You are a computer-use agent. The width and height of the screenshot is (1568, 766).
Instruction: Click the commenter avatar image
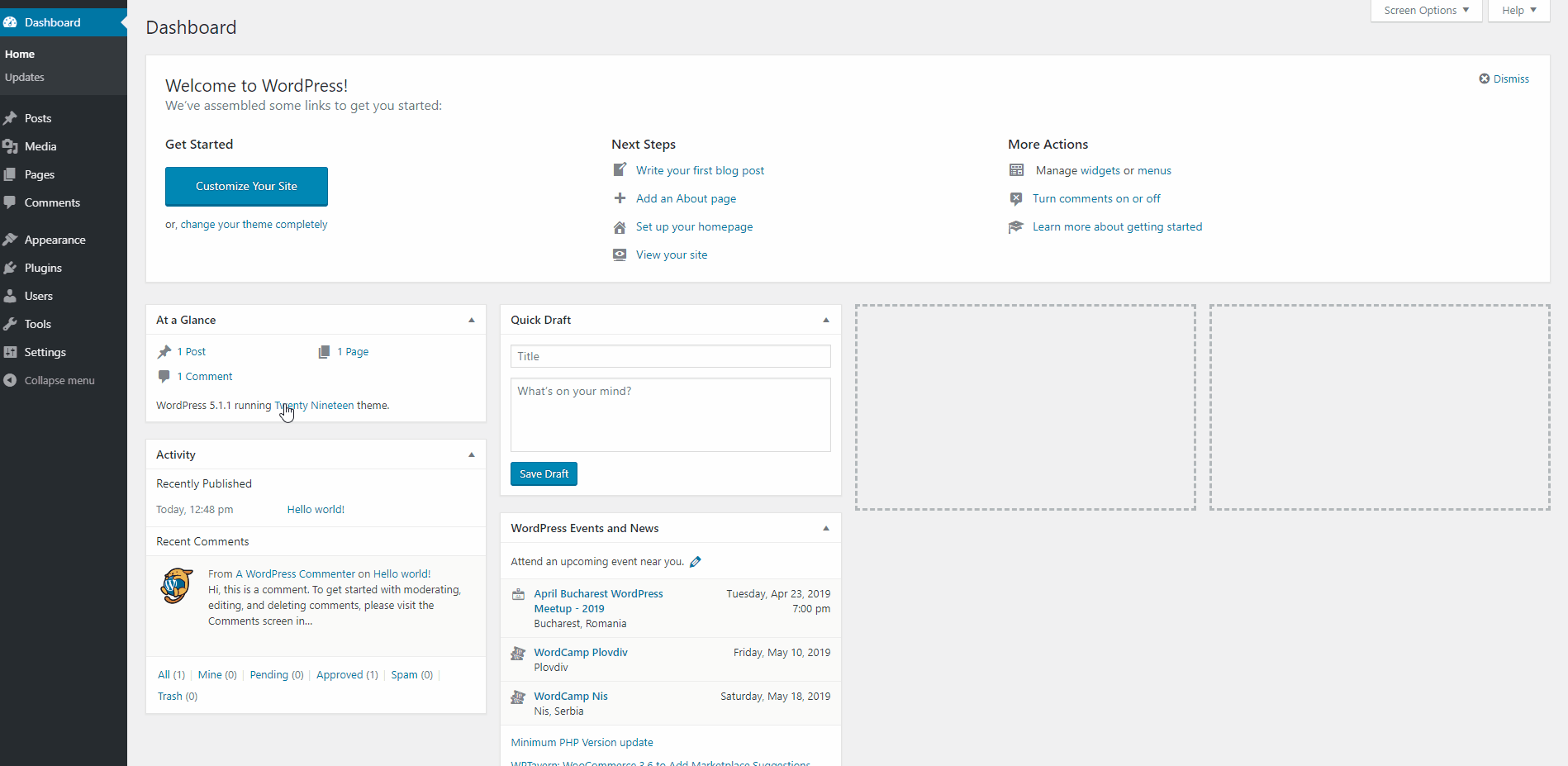click(x=176, y=586)
